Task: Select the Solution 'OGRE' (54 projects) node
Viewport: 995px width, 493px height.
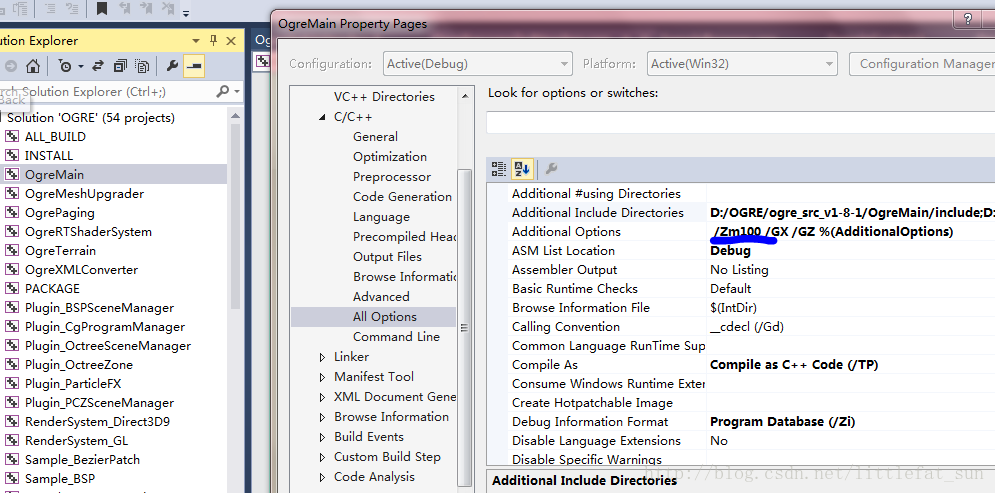Action: pos(91,117)
